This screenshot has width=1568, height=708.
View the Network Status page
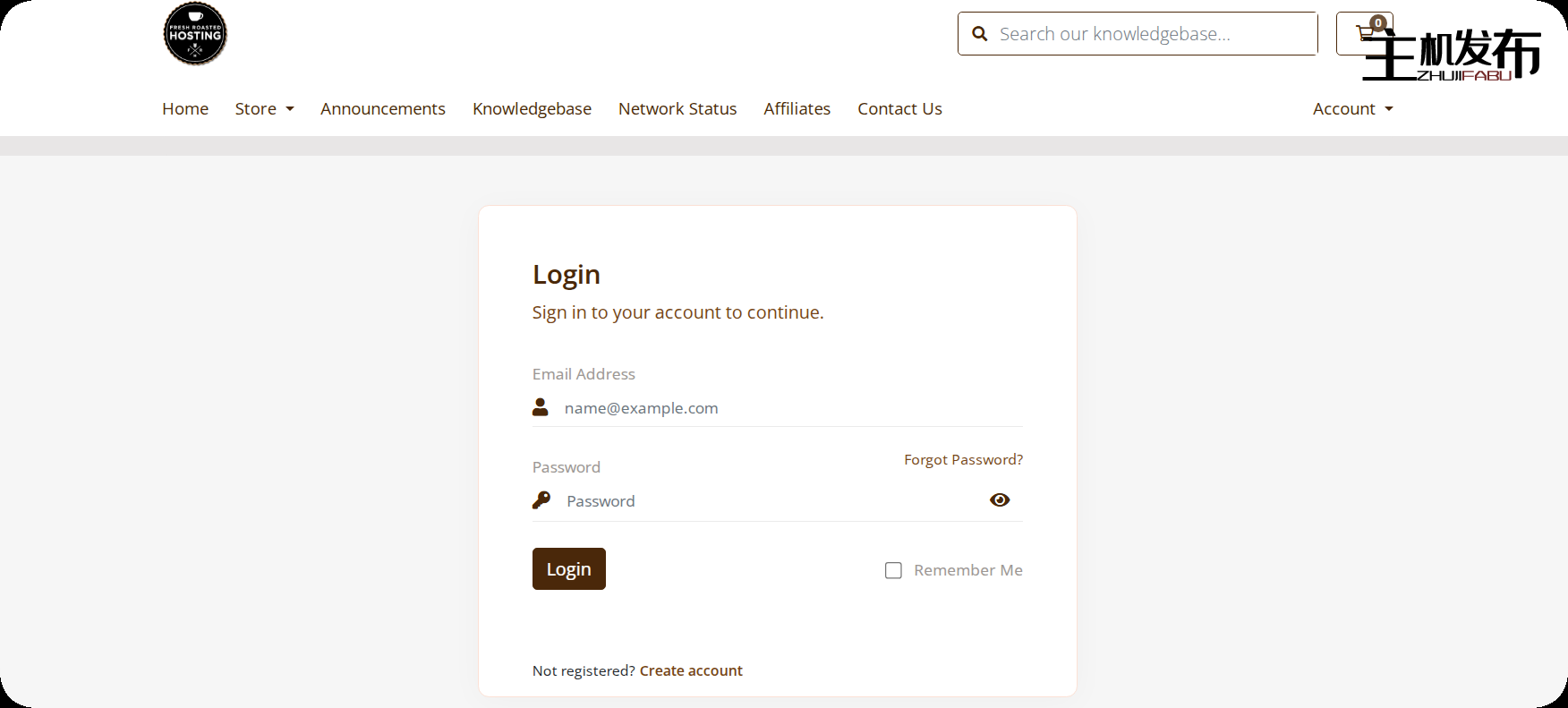coord(677,109)
